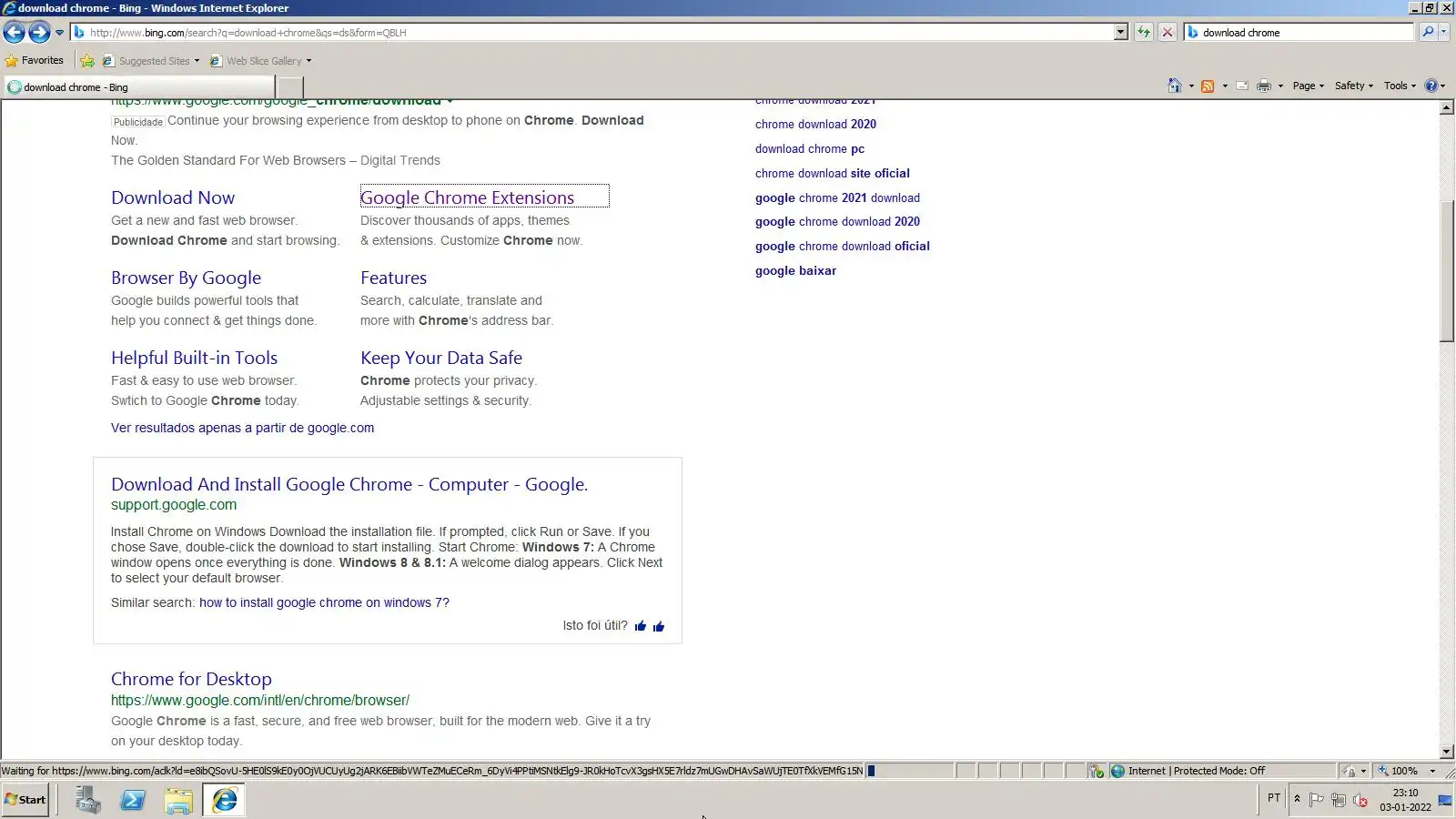Click the status bar add-on manager icon

pyautogui.click(x=1097, y=771)
